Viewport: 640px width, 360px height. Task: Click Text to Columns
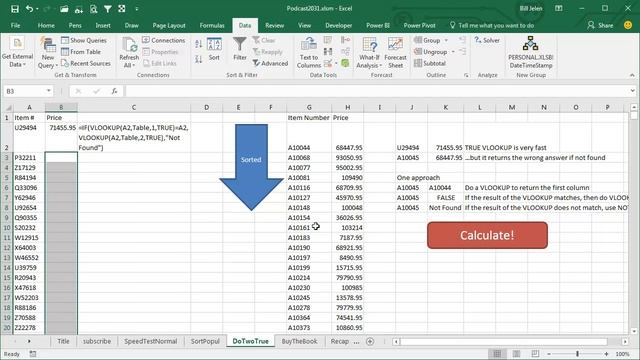309,53
